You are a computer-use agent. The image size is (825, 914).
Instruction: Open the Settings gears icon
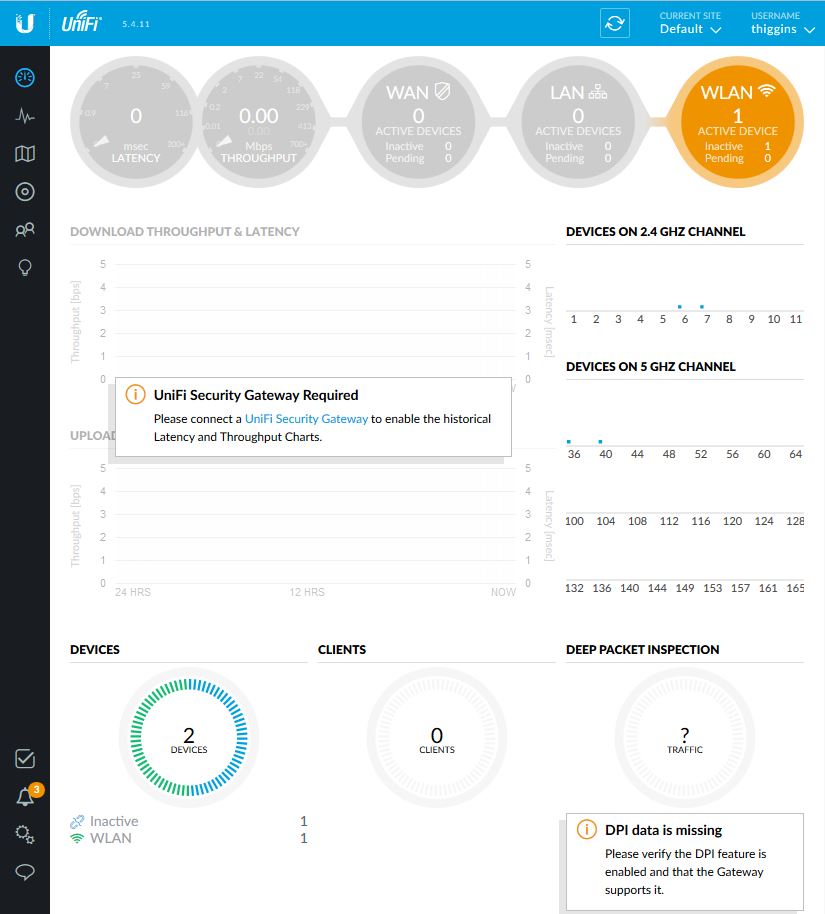click(x=24, y=834)
